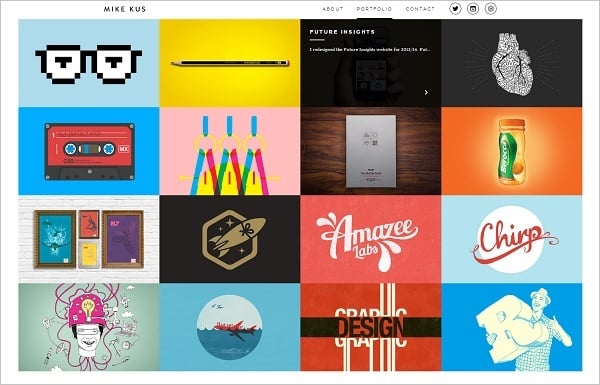
Task: Open the yellow pencil project tile
Action: (x=230, y=63)
